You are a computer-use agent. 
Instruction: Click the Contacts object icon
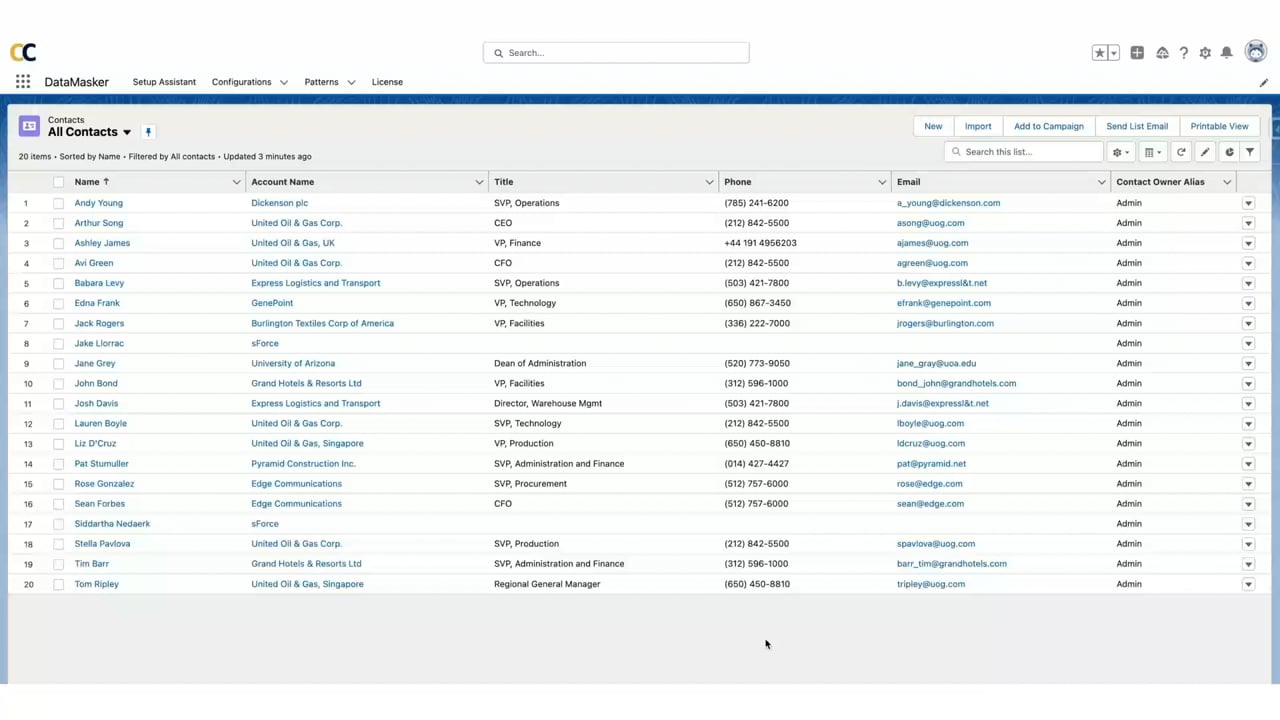coord(29,126)
